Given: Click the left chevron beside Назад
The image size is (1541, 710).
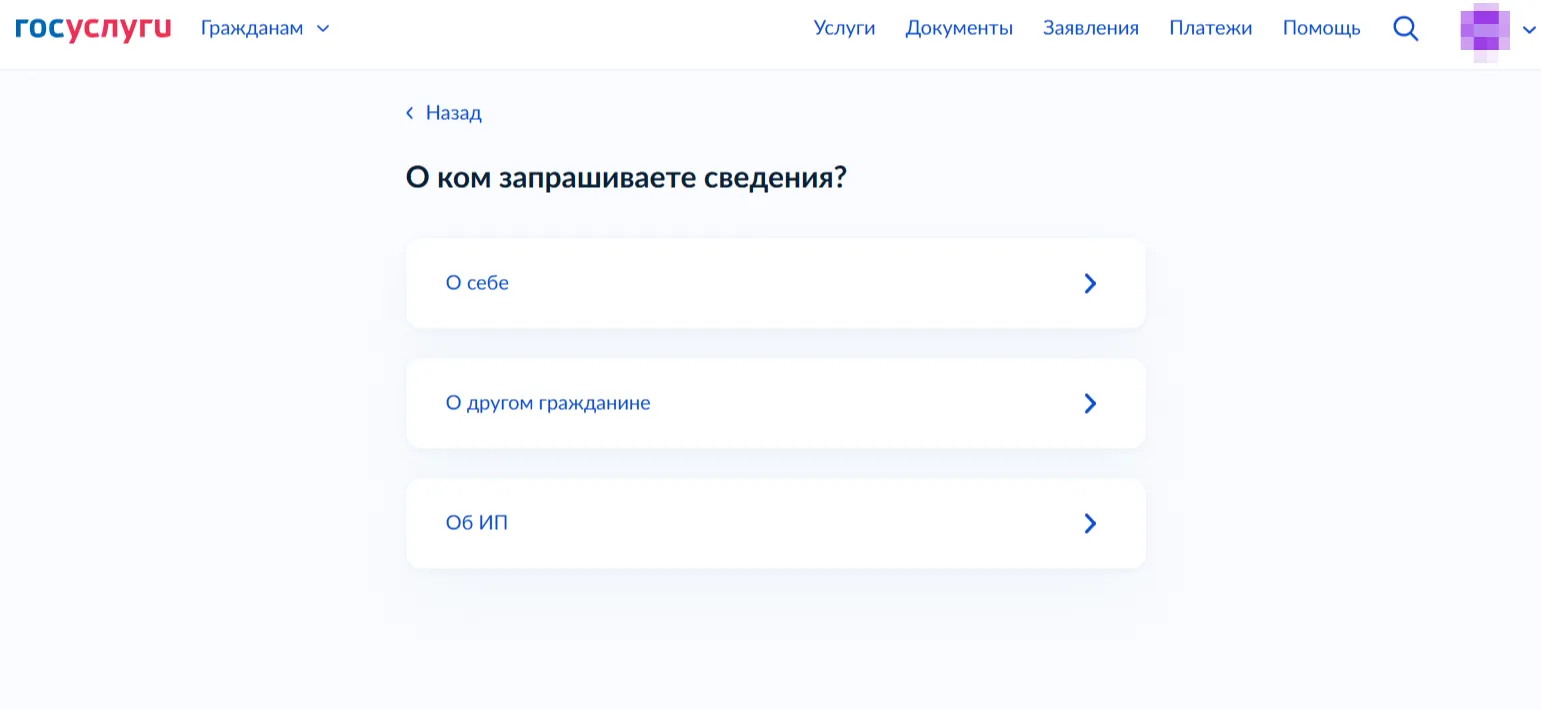Looking at the screenshot, I should pyautogui.click(x=410, y=113).
